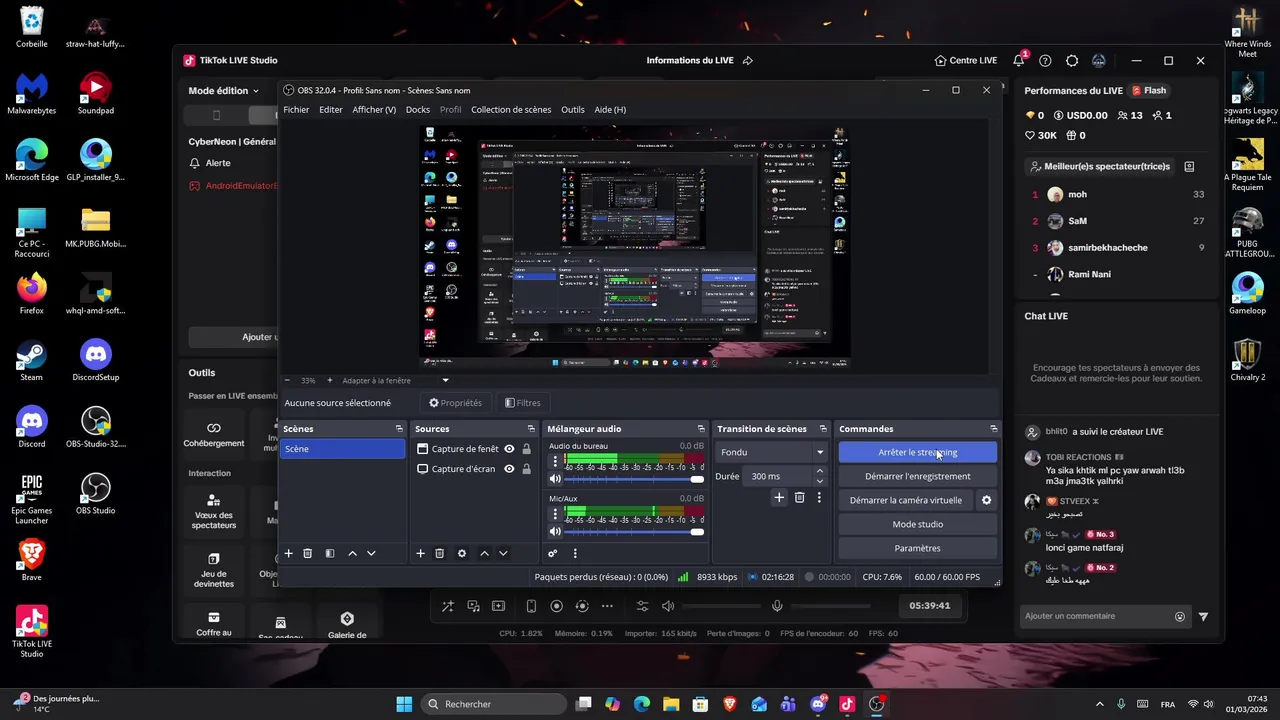Open preview zoom Adapter à la fenêtre dropdown
This screenshot has width=1280, height=720.
pyautogui.click(x=395, y=380)
